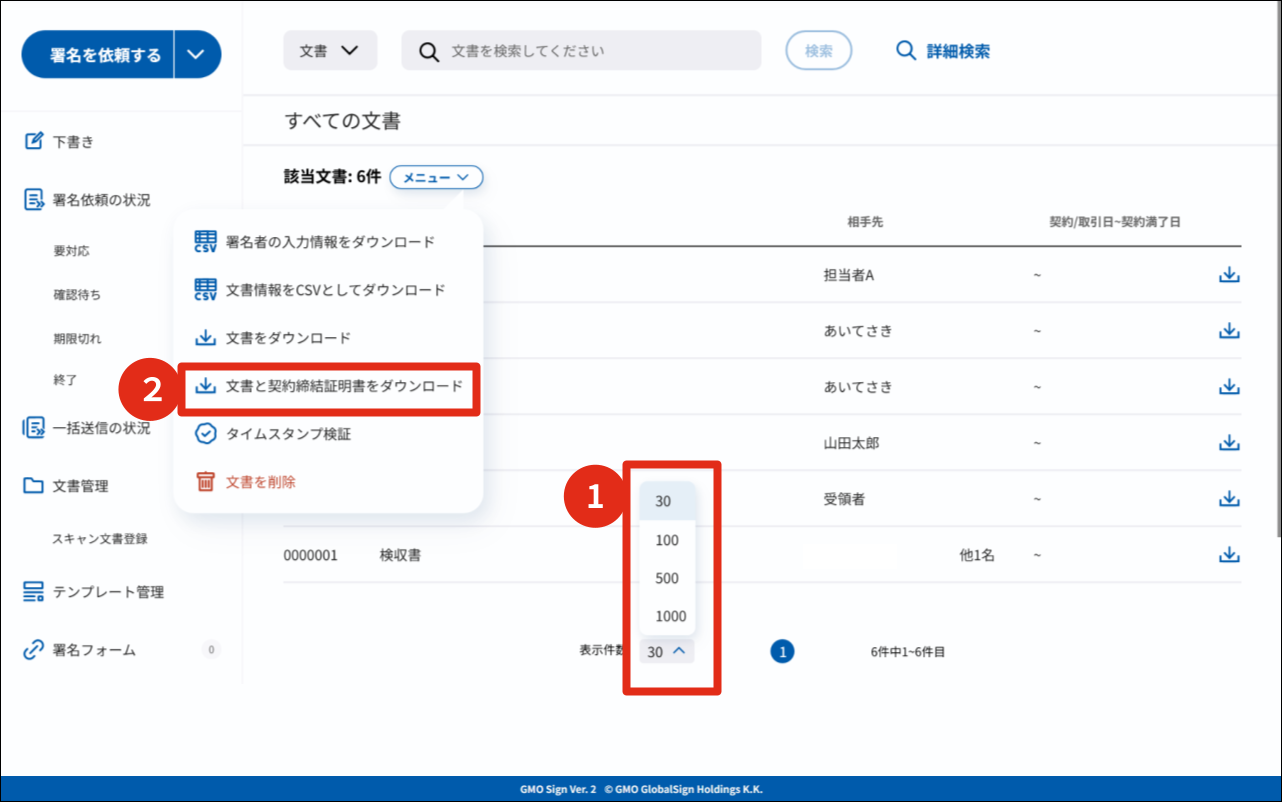
Task: Click download icon in 受領者 row
Action: point(1229,499)
